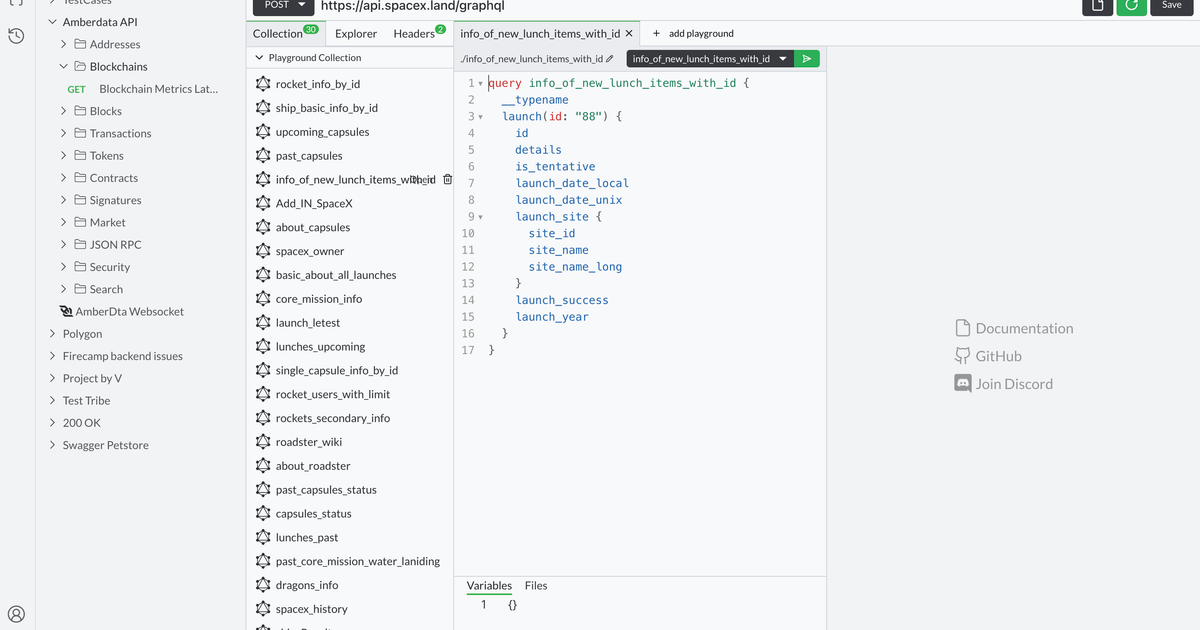The width and height of the screenshot is (1200, 630).
Task: Click the GraphQL icon of ship_basic_info_by_id
Action: (x=263, y=108)
